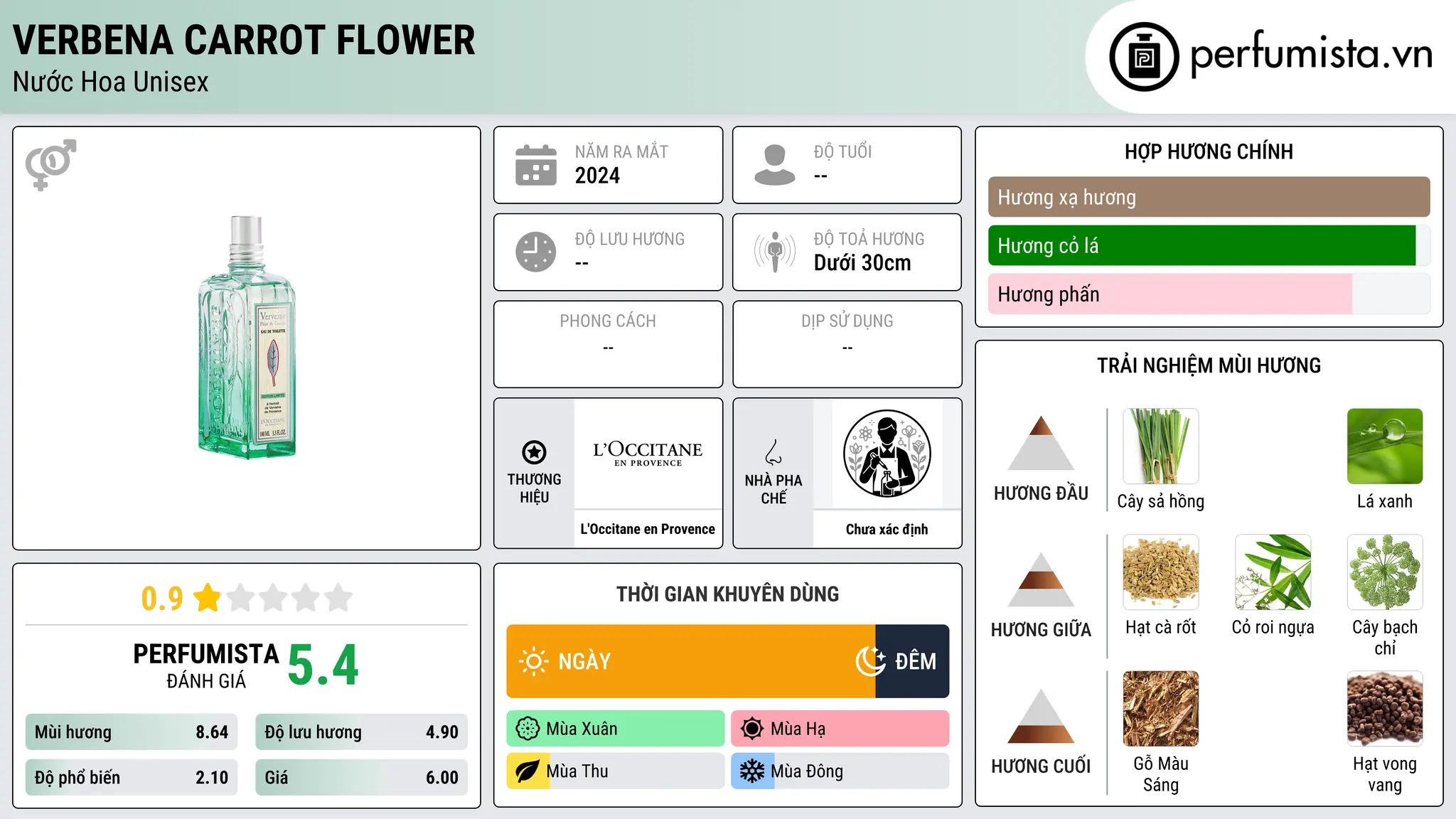Click the sun icon next to Ngày
This screenshot has height=819, width=1456.
[534, 661]
